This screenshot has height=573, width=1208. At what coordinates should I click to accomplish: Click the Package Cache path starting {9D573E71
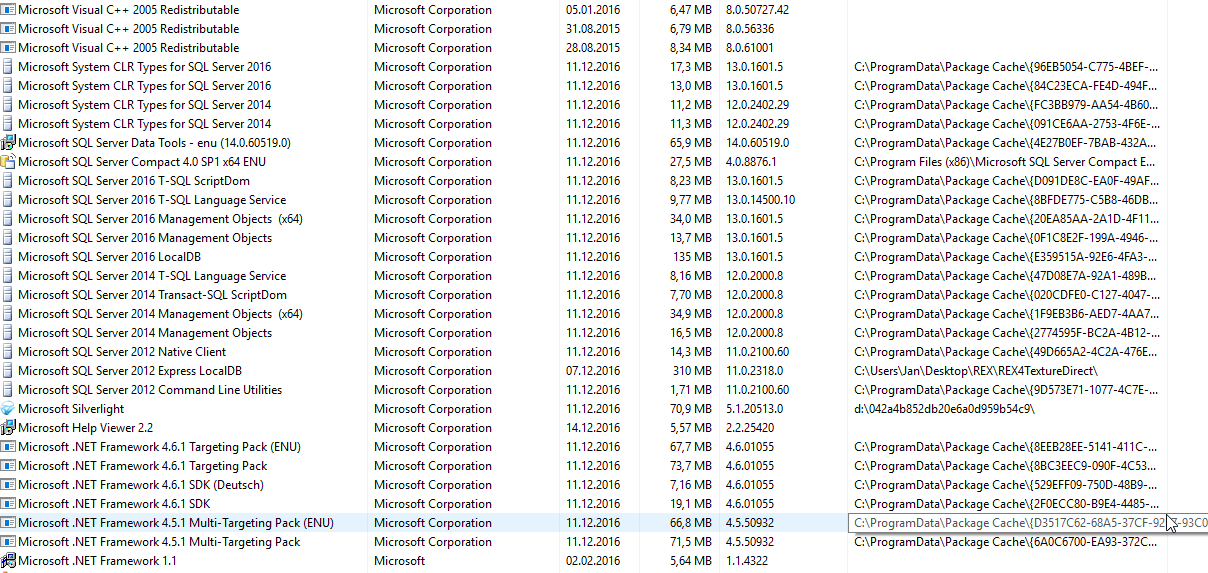1007,390
